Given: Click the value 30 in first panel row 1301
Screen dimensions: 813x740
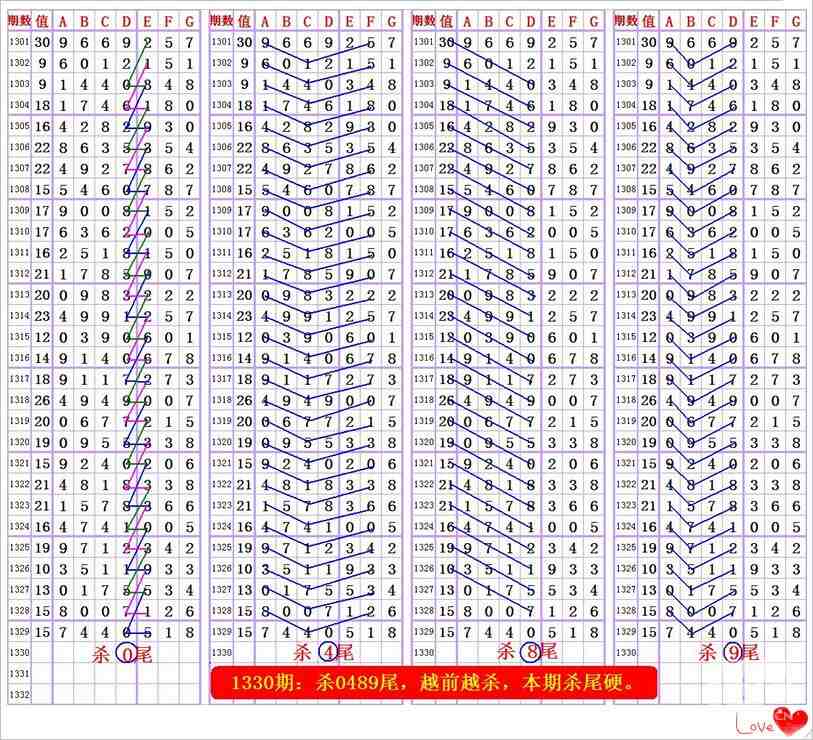Looking at the screenshot, I should coord(42,41).
